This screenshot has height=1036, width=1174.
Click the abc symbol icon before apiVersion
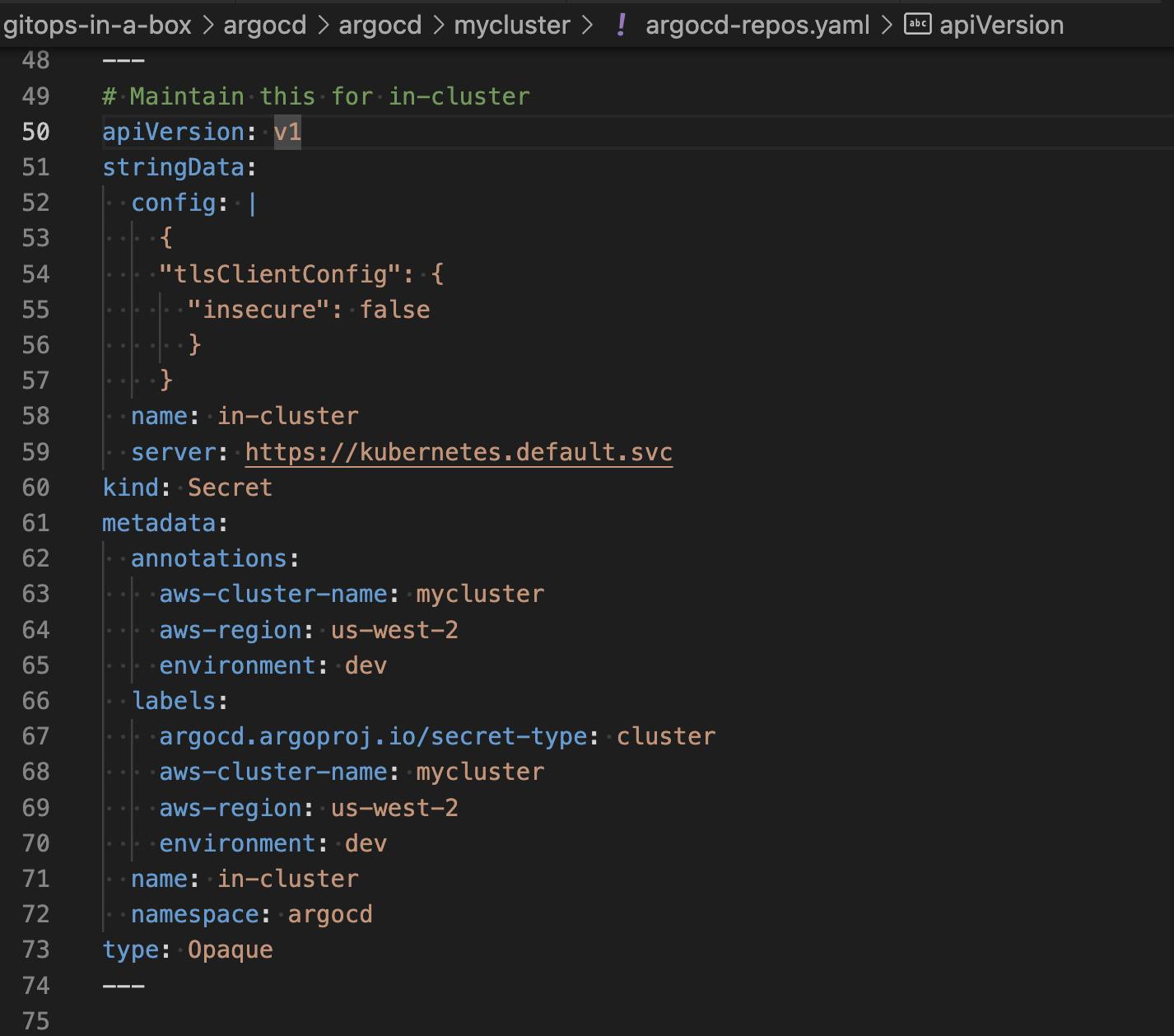[x=917, y=24]
